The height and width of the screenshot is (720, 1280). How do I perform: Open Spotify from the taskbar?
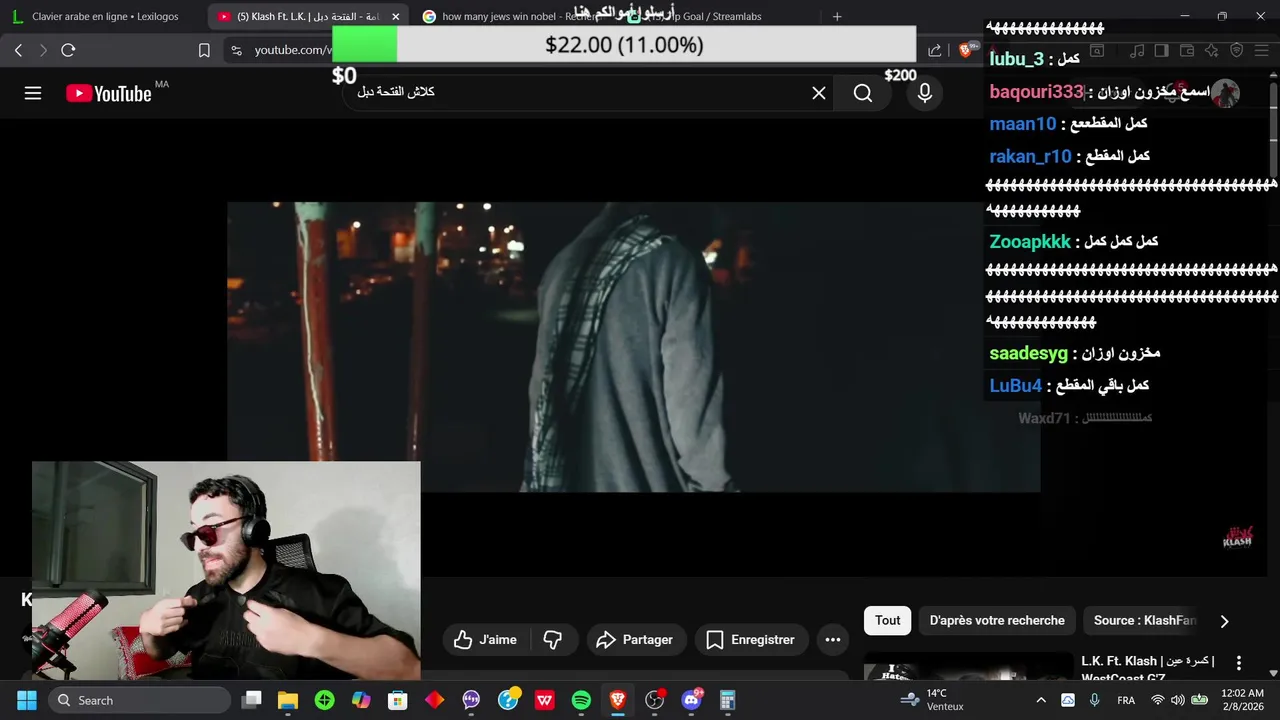click(581, 700)
